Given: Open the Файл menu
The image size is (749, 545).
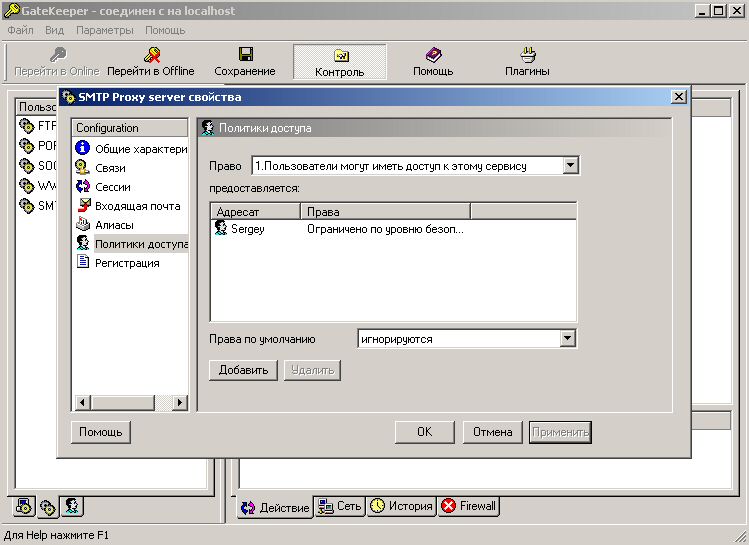Looking at the screenshot, I should pos(21,30).
